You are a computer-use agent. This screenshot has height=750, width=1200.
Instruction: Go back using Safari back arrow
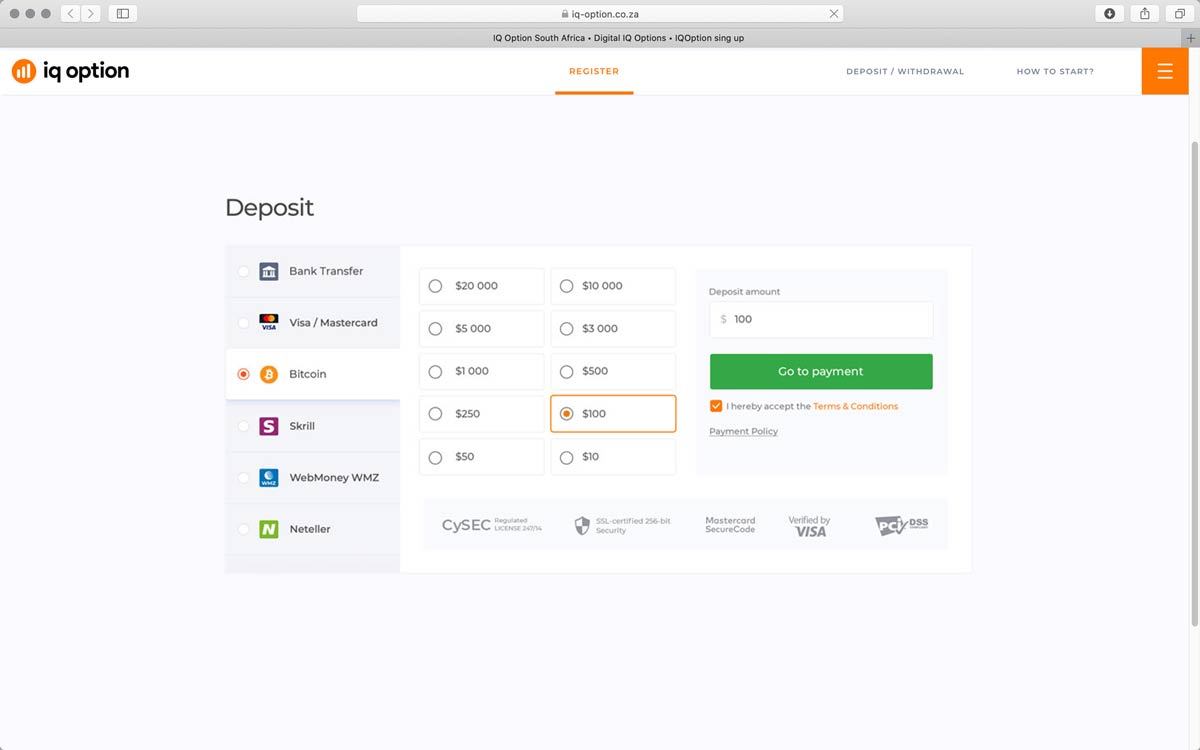[x=71, y=13]
